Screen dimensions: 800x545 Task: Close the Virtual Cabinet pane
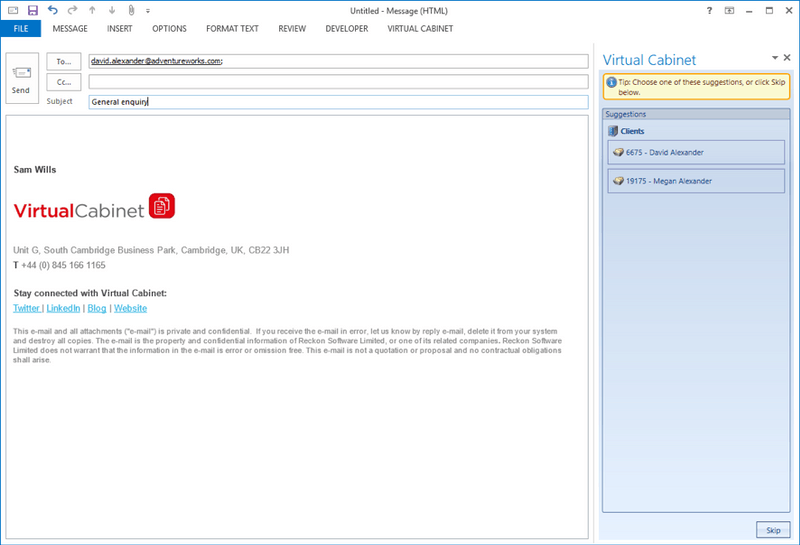787,58
